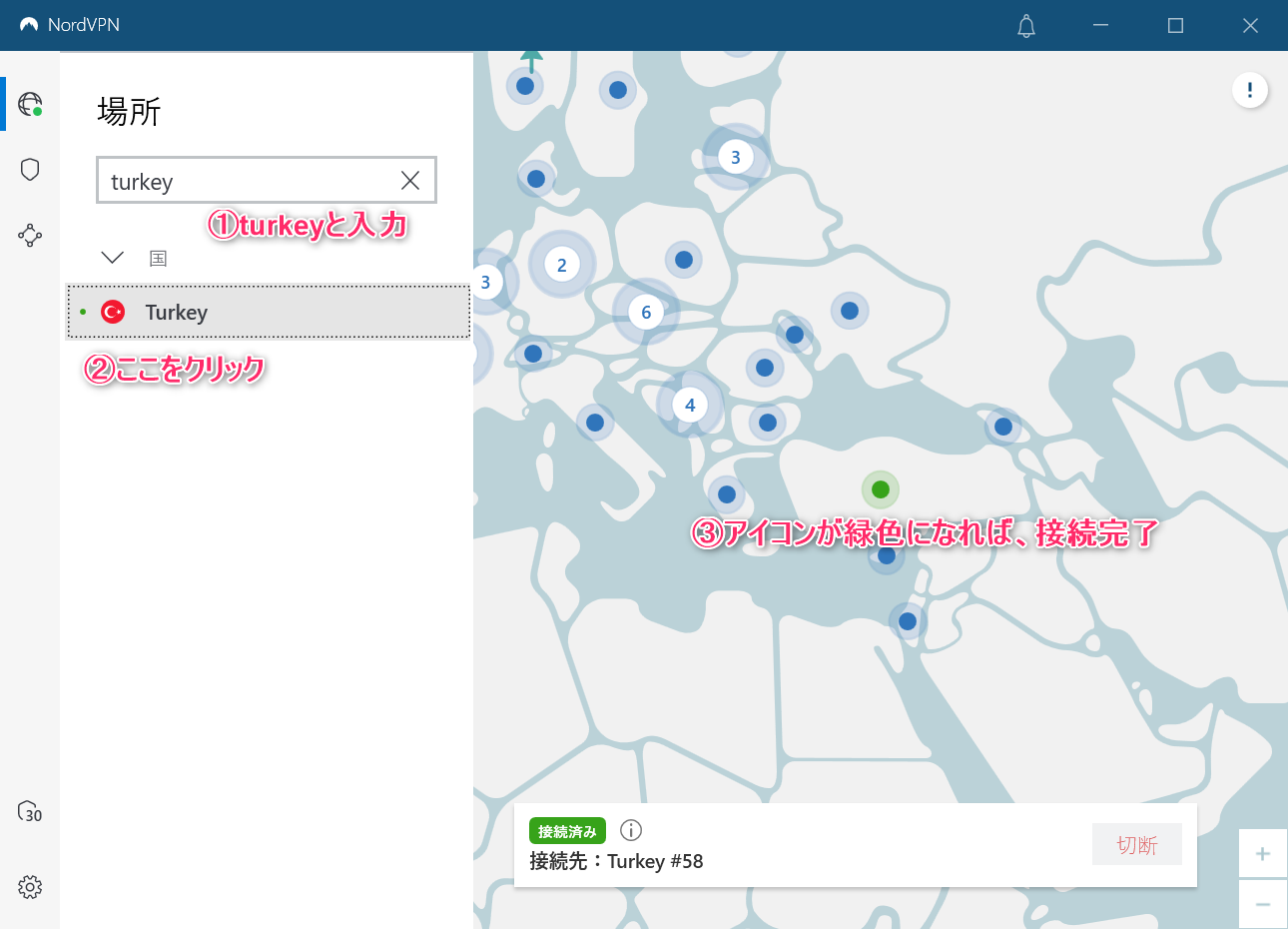
Task: Click the Turkey flag icon
Action: tap(113, 312)
